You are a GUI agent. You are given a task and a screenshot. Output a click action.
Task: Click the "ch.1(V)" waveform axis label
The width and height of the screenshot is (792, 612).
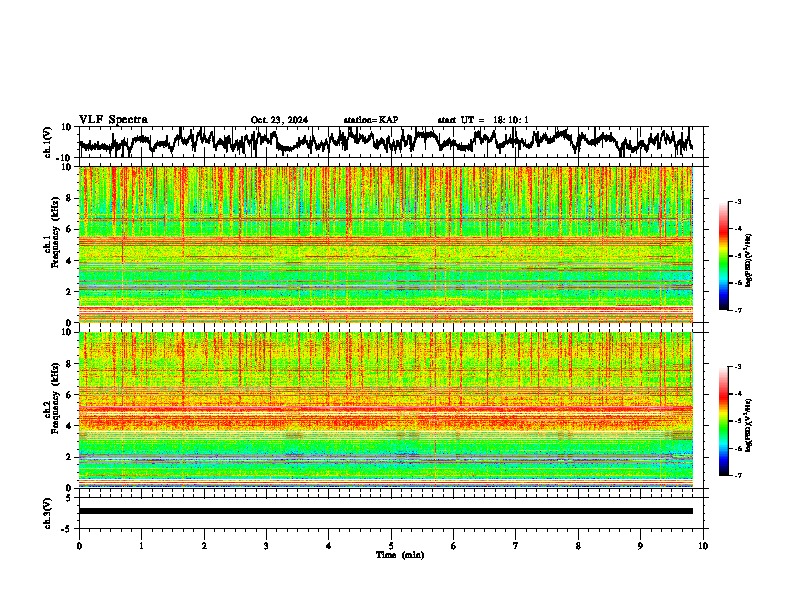[x=48, y=142]
